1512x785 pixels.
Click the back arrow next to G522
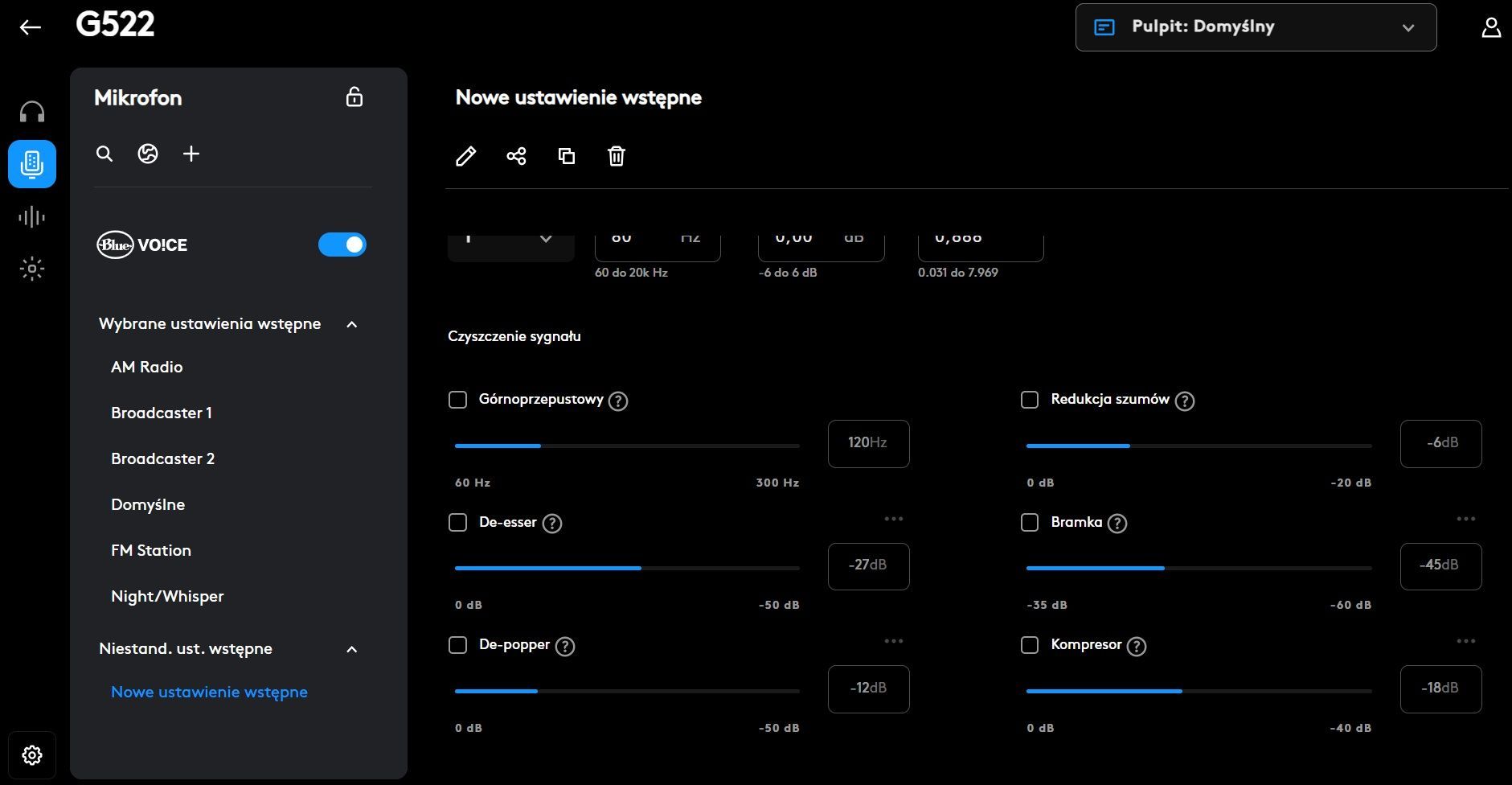[x=31, y=27]
